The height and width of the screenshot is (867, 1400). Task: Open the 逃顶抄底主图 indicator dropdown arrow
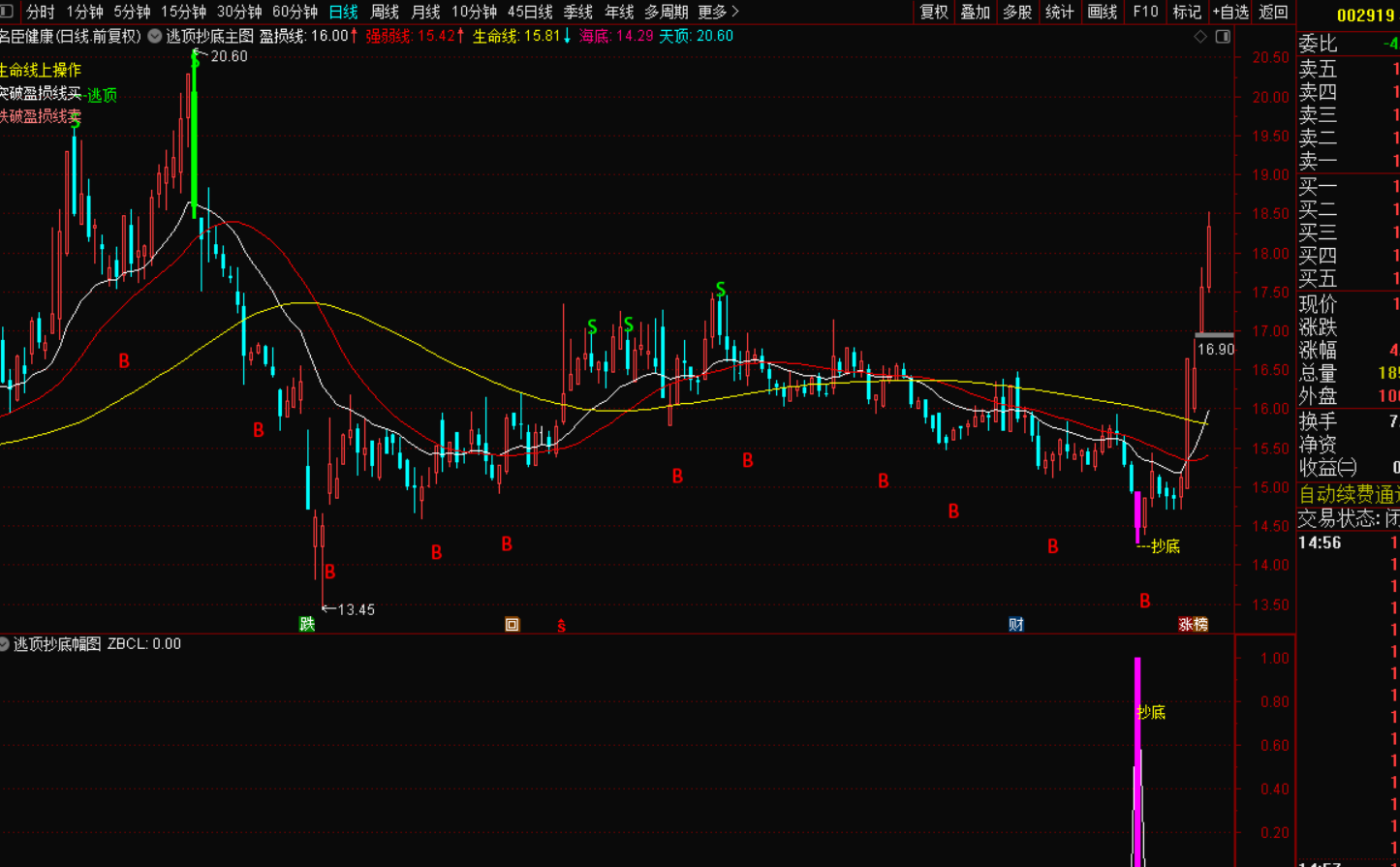click(x=155, y=36)
